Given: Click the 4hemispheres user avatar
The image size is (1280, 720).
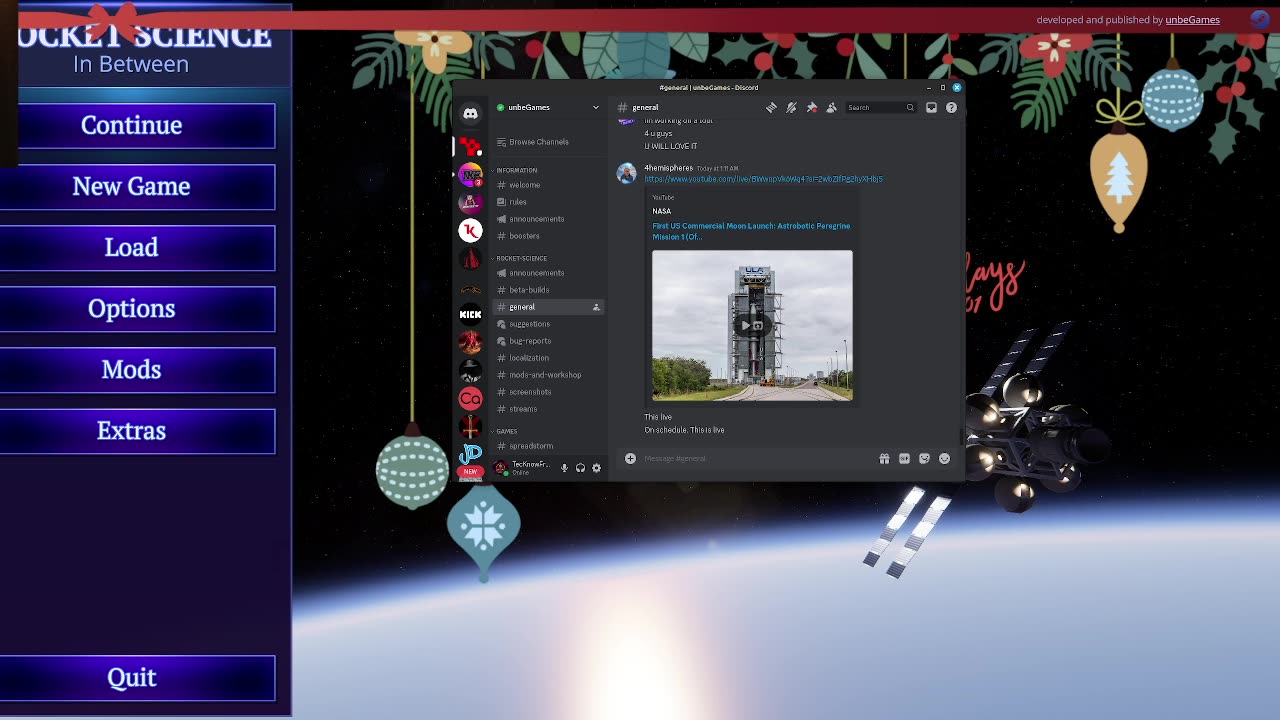Looking at the screenshot, I should coord(626,173).
